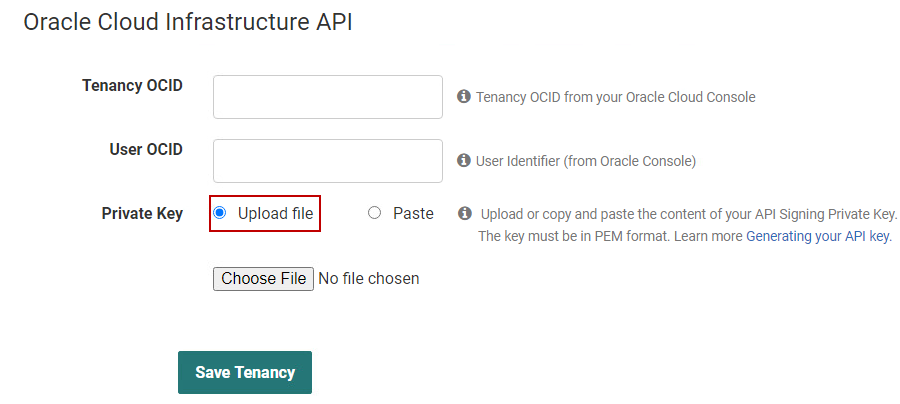The image size is (900, 404).
Task: Select the Paste radio button
Action: [x=374, y=213]
